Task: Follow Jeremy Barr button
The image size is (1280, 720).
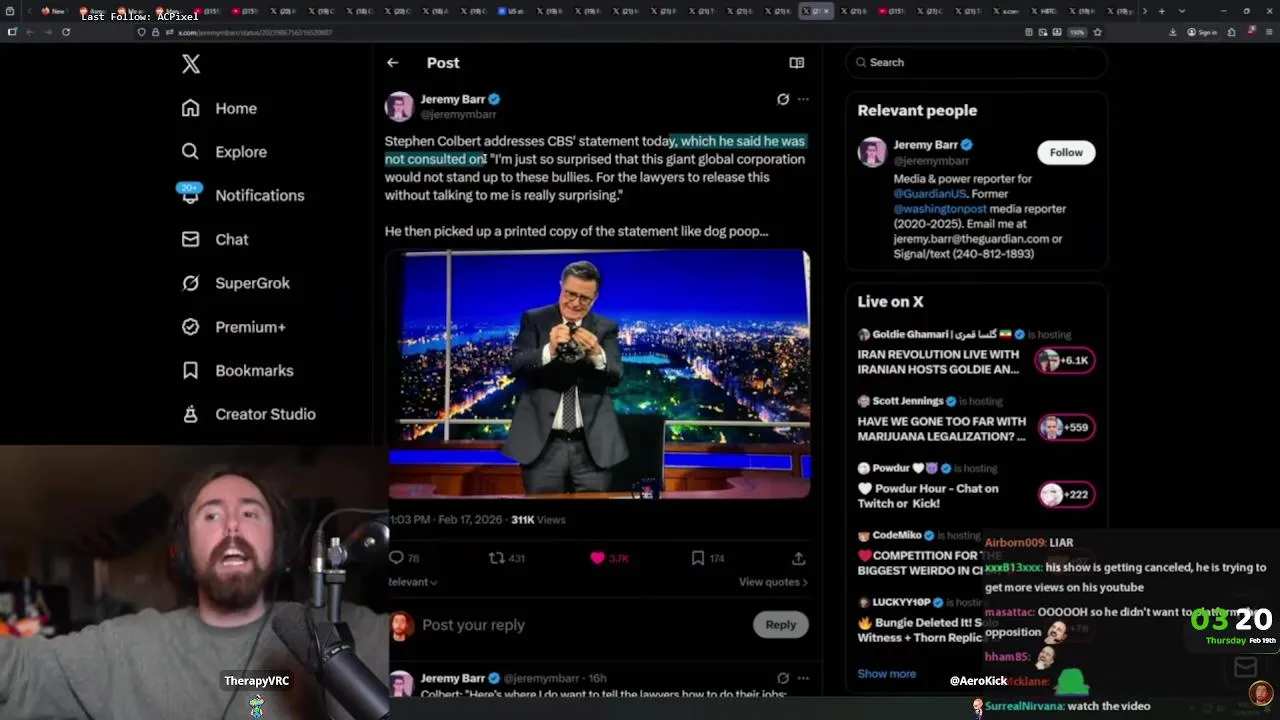Action: 1066,152
